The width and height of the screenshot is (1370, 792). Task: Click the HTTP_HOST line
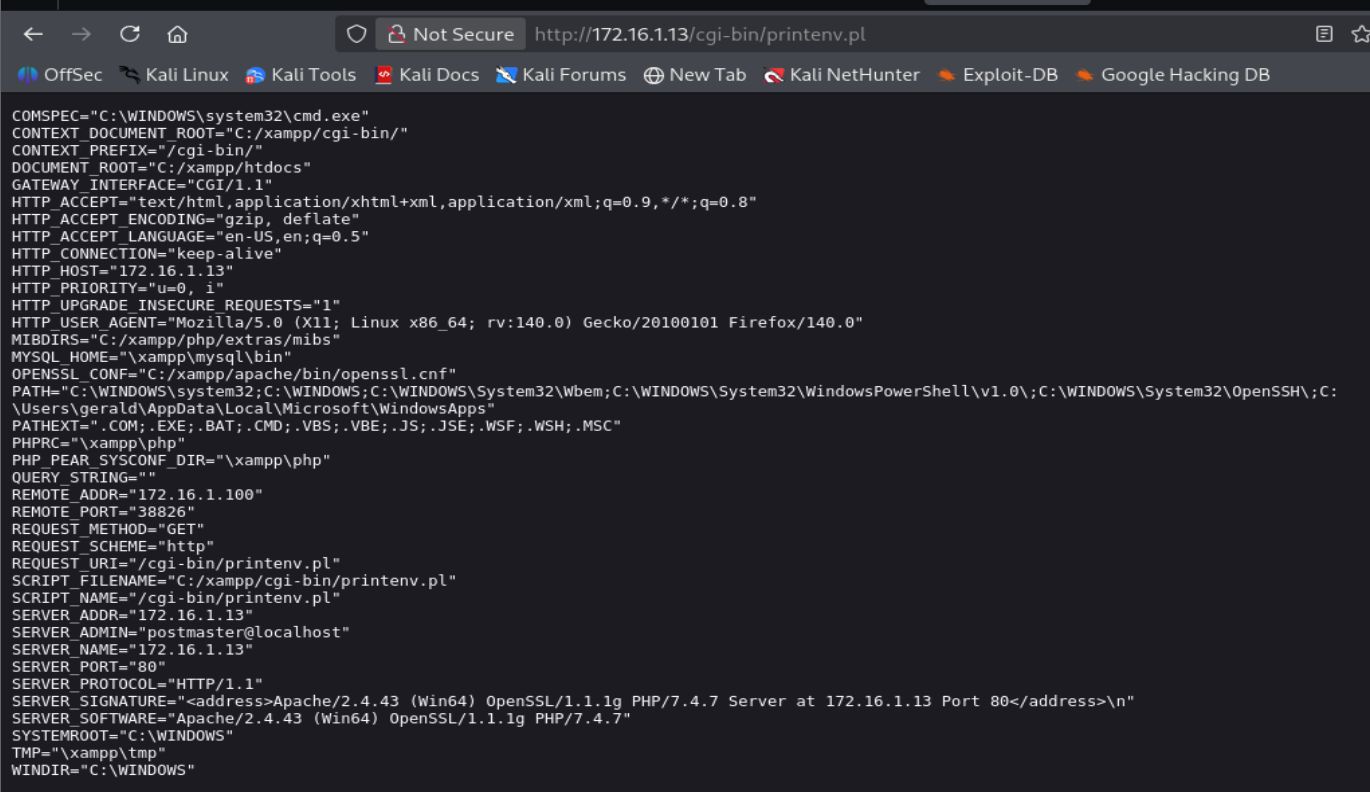(123, 270)
